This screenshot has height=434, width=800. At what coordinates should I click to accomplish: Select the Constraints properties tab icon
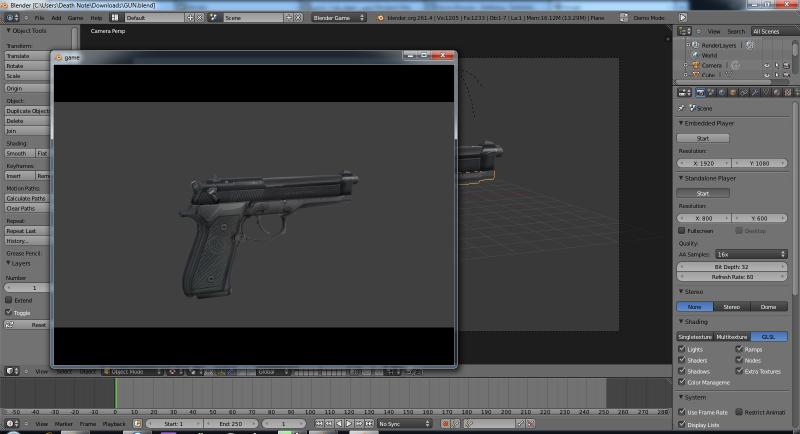(x=744, y=92)
